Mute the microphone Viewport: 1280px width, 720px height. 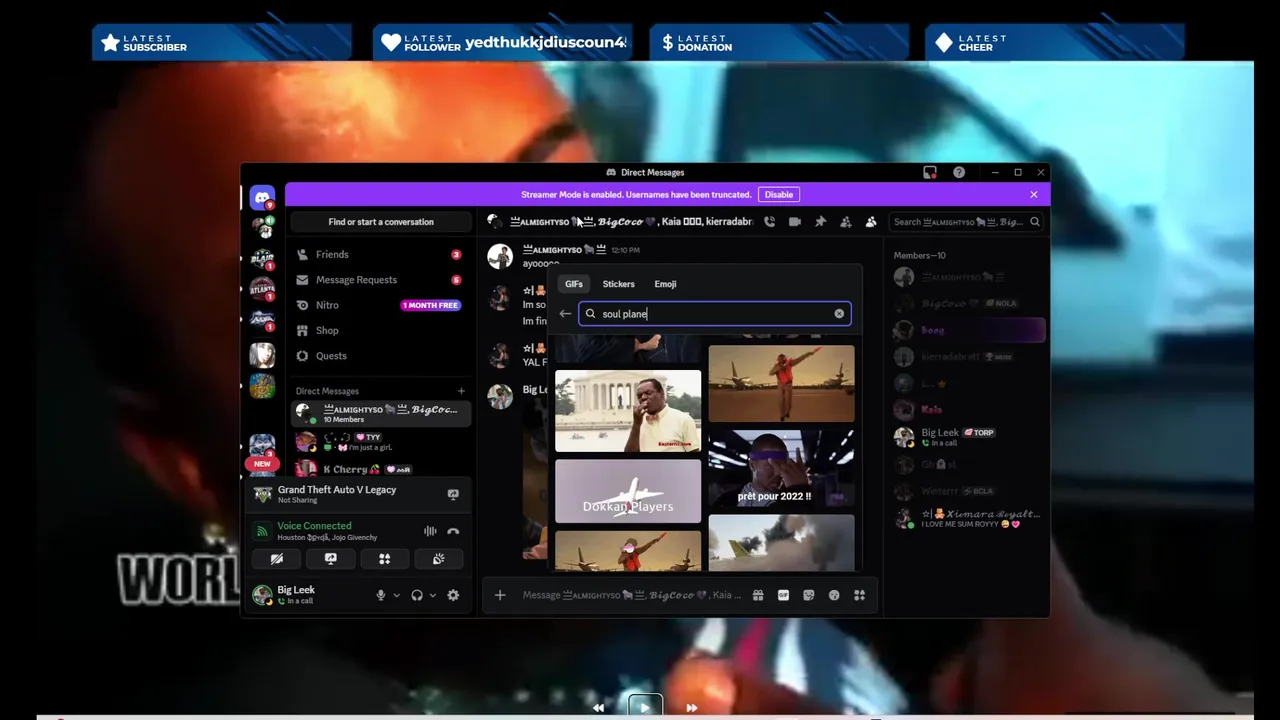point(380,595)
